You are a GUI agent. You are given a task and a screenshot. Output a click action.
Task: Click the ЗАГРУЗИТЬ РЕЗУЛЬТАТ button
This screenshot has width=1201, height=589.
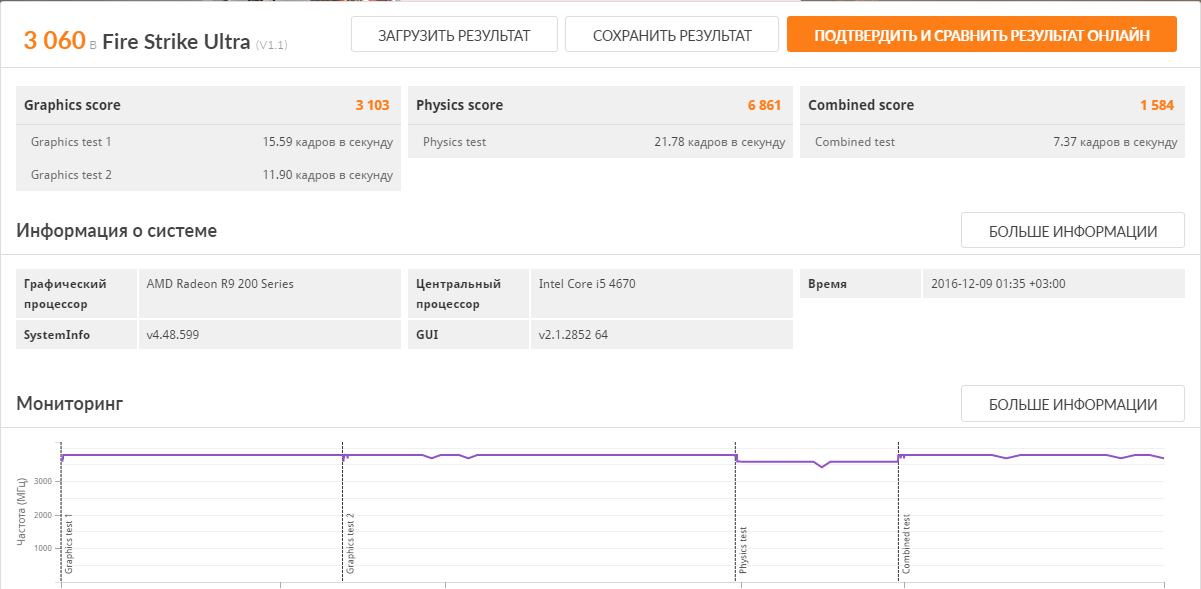pyautogui.click(x=454, y=35)
